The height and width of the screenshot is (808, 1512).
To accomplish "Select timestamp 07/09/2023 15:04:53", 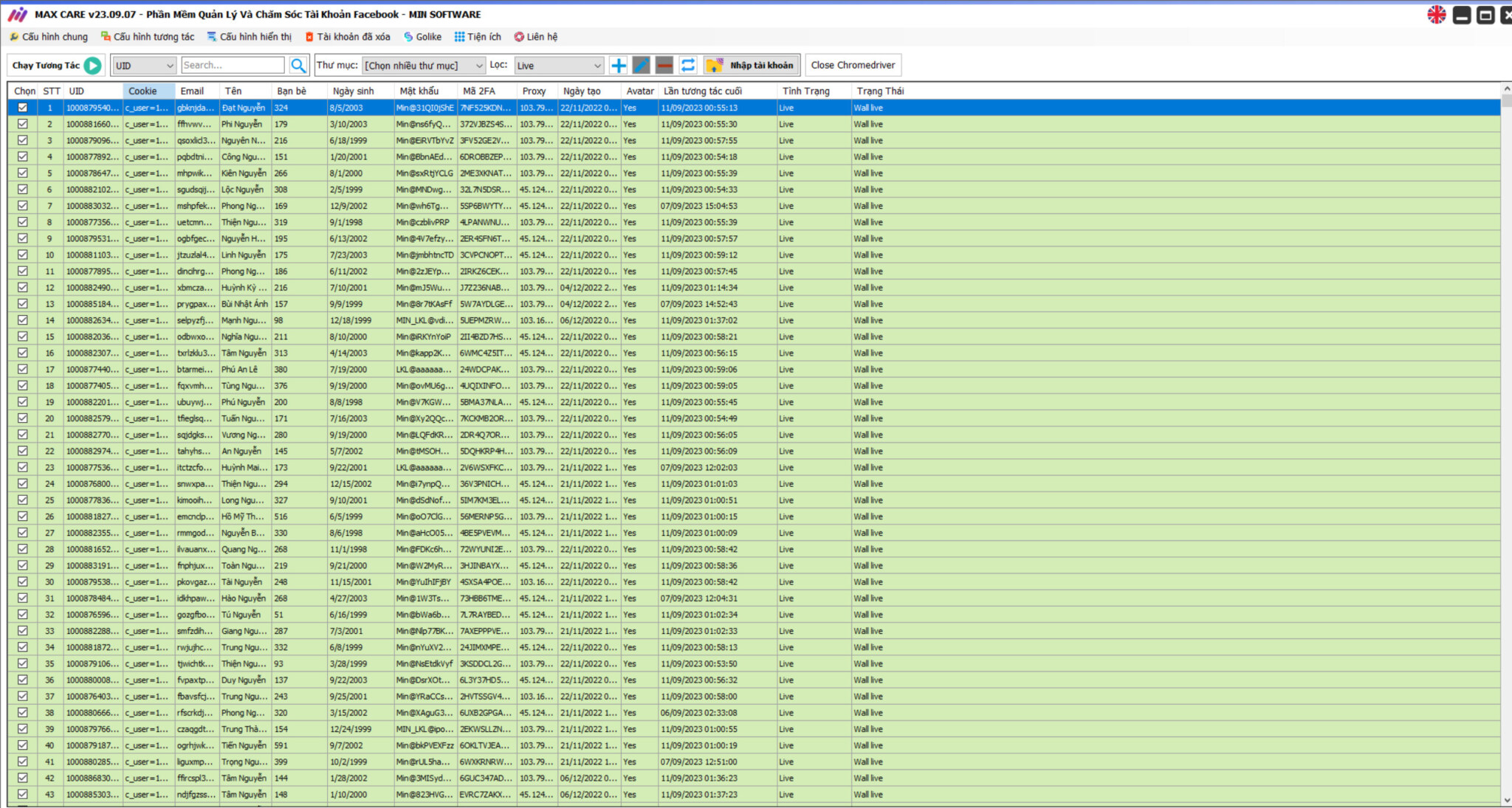I will (x=717, y=206).
